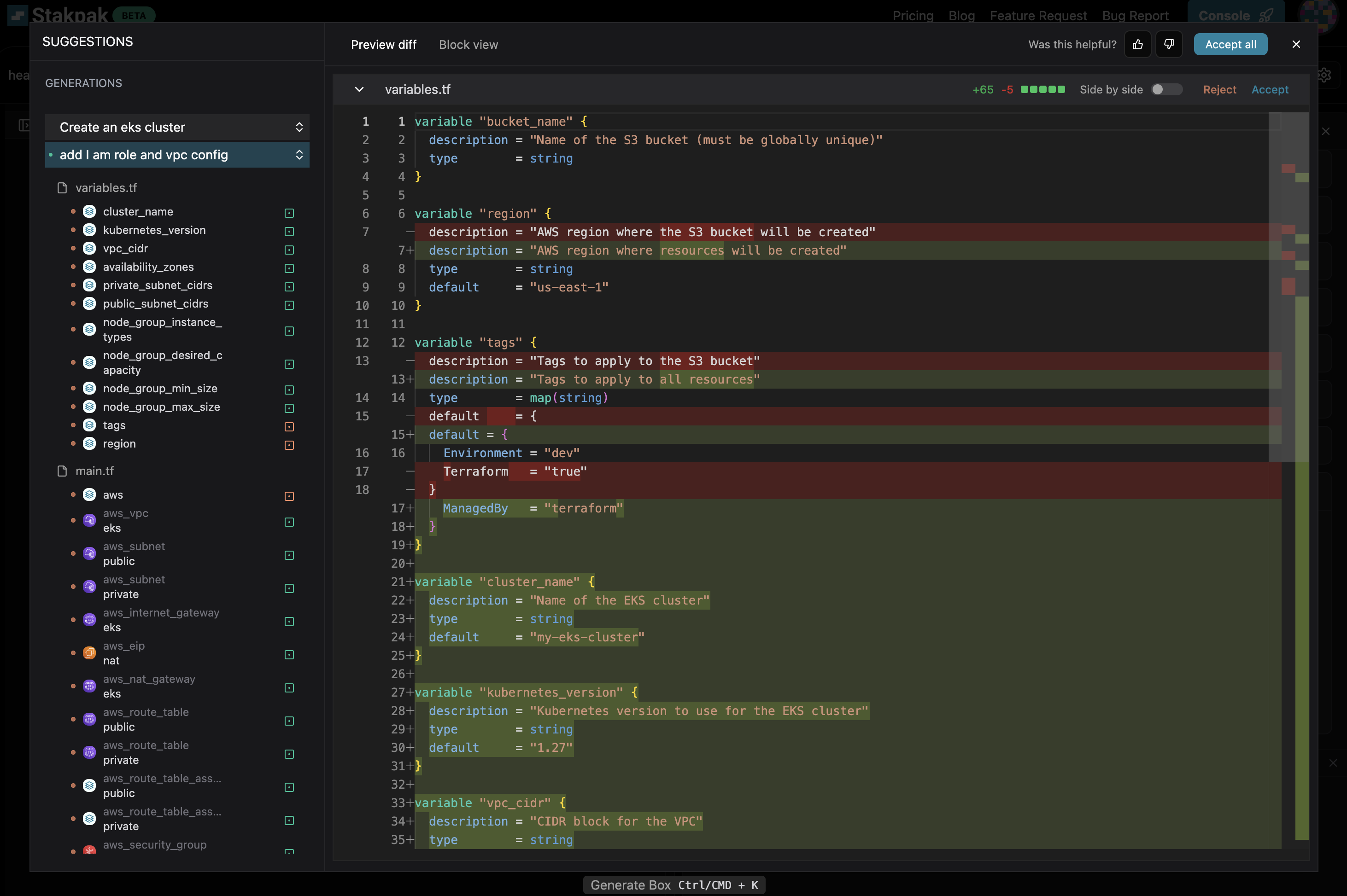Toggle the change marker for kubernetes_version

(x=289, y=232)
